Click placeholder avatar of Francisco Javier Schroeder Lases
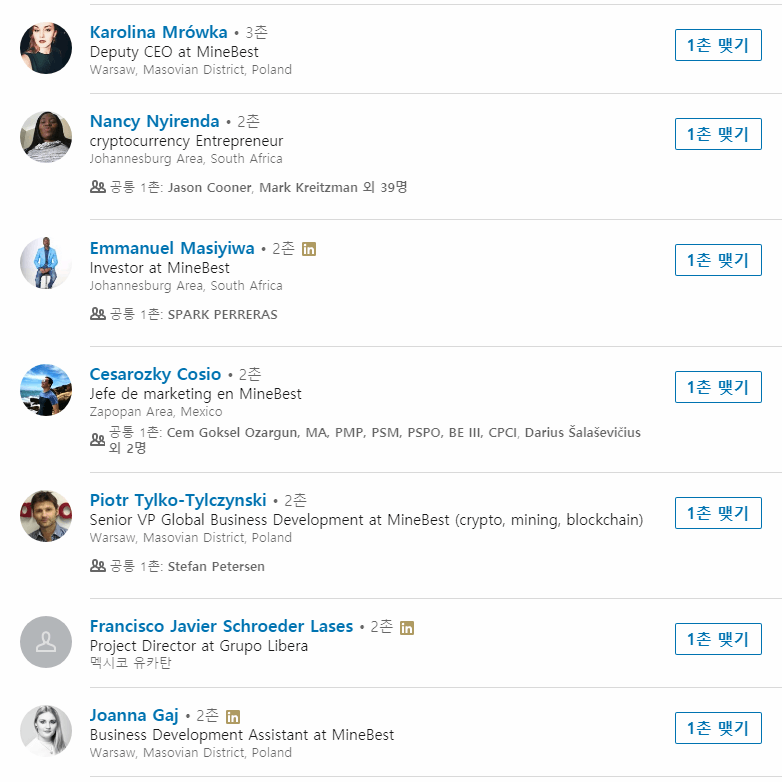782x782 pixels. pos(46,642)
